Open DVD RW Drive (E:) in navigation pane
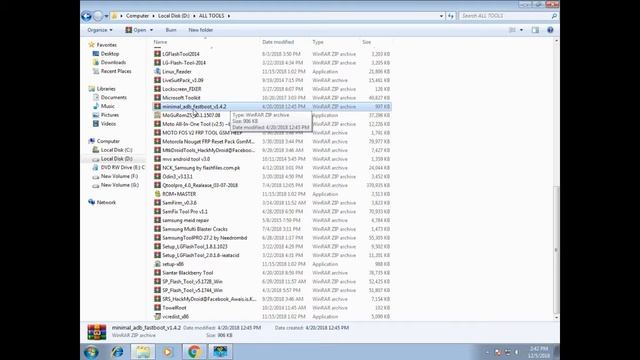Image resolution: width=640 pixels, height=360 pixels. (122, 168)
